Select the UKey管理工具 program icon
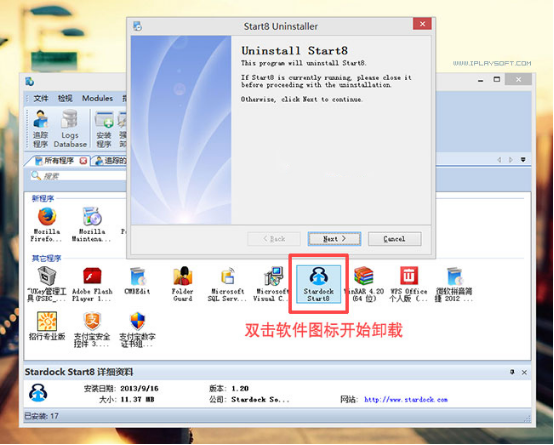The width and height of the screenshot is (554, 445). pyautogui.click(x=47, y=284)
